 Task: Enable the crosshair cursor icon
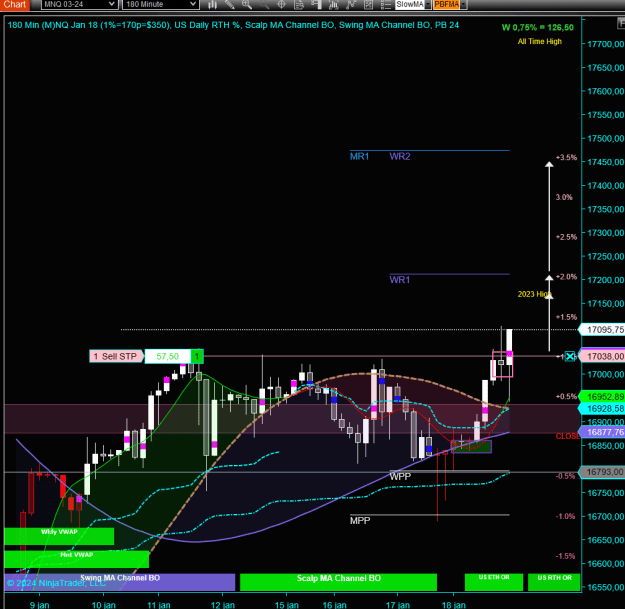pos(281,4)
